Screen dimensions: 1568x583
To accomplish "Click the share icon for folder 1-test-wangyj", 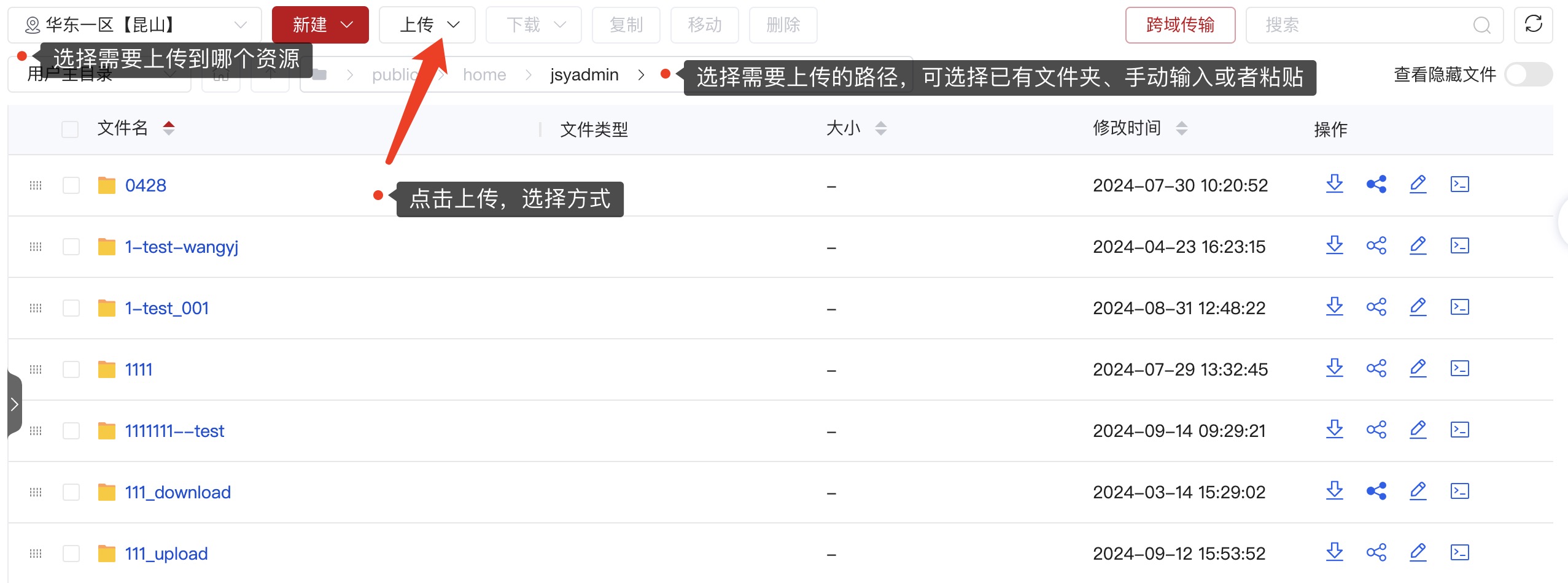I will pyautogui.click(x=1376, y=245).
